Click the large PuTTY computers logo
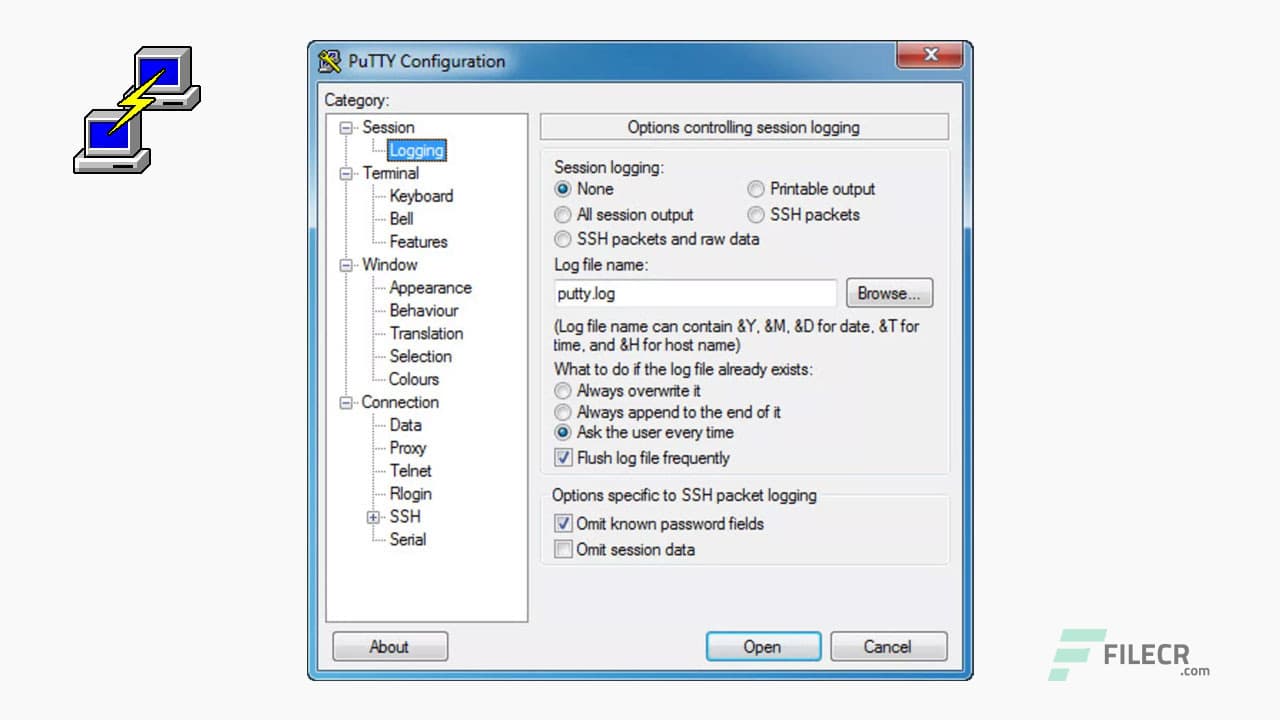Screen dimensions: 1280x720 137,109
